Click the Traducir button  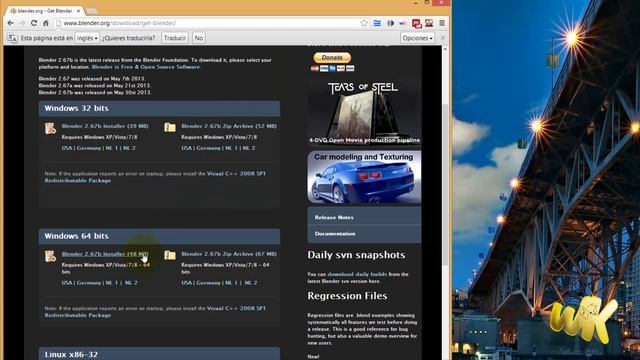175,38
